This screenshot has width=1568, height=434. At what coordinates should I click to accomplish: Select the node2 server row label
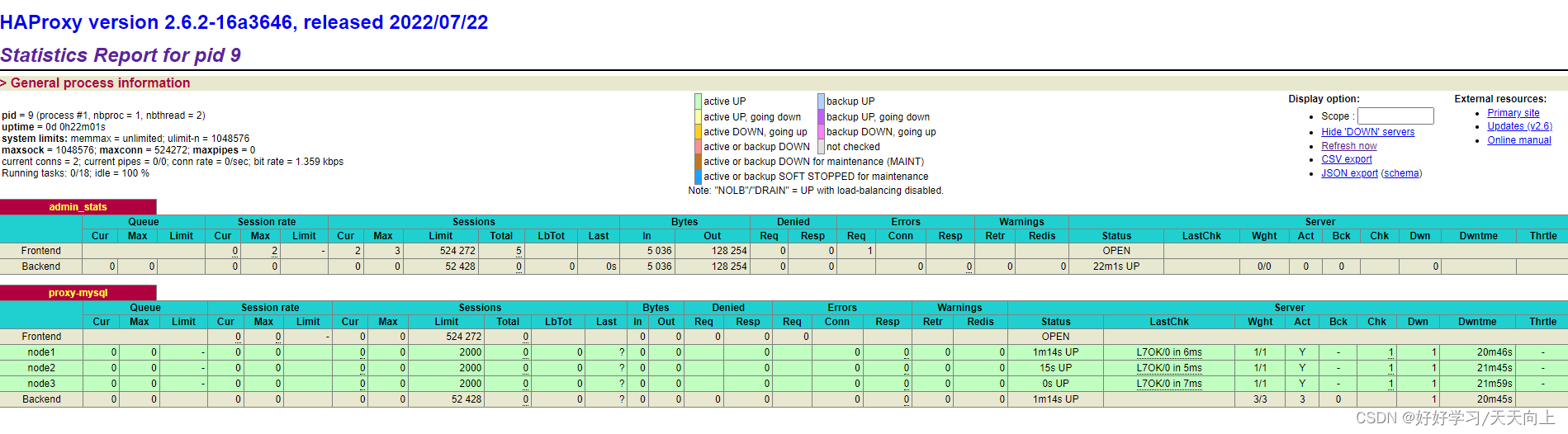41,368
